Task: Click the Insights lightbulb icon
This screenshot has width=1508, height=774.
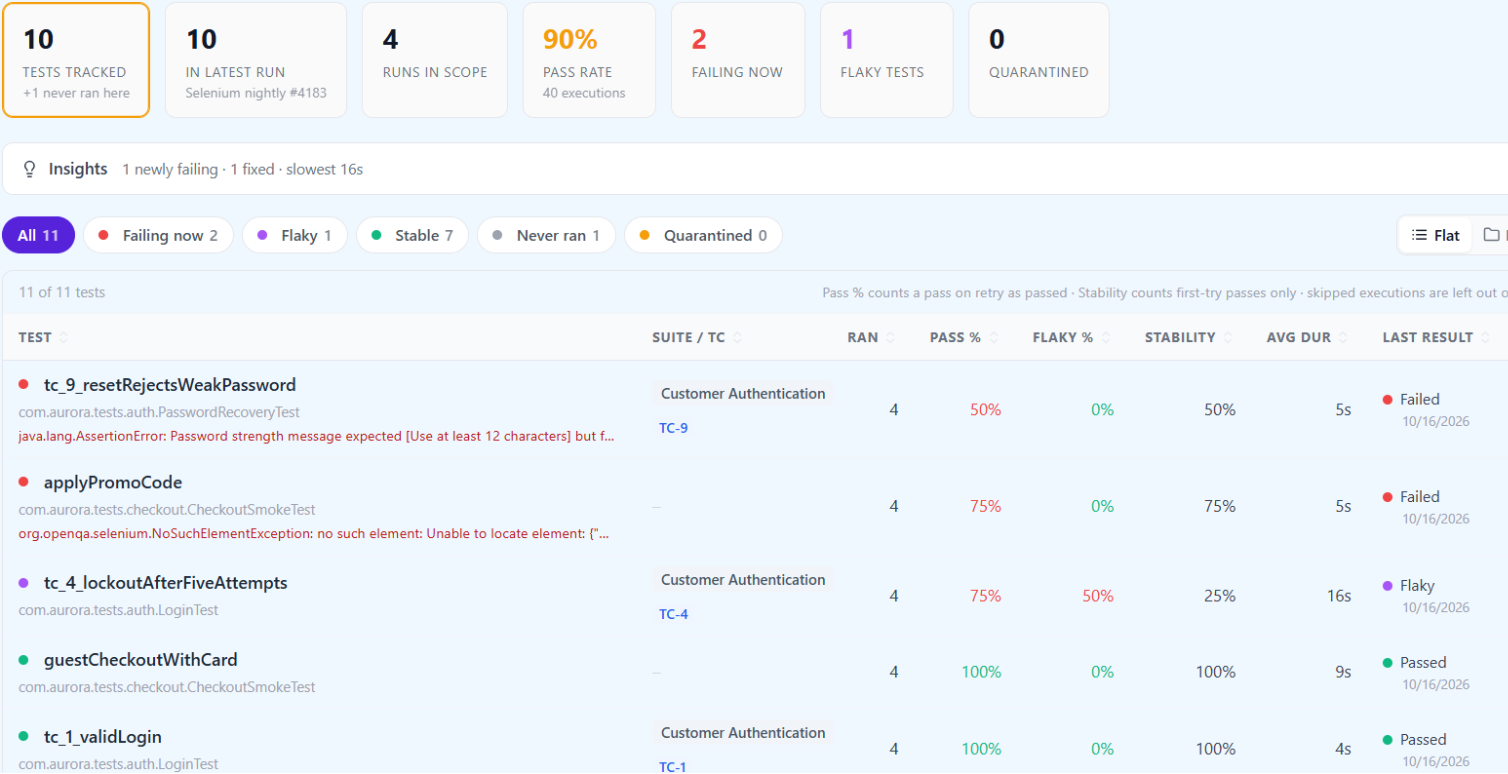Action: (x=30, y=169)
